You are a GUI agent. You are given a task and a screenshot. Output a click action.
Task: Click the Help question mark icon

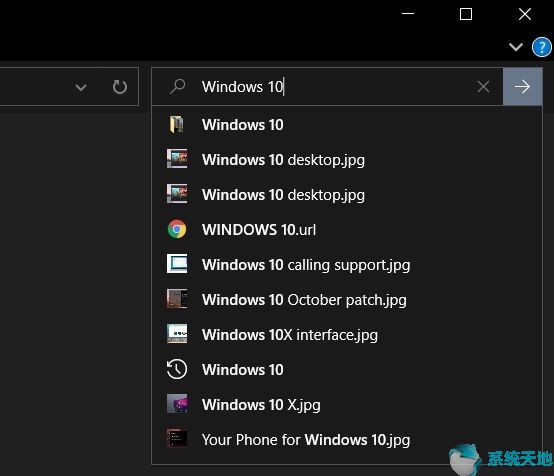pyautogui.click(x=542, y=47)
